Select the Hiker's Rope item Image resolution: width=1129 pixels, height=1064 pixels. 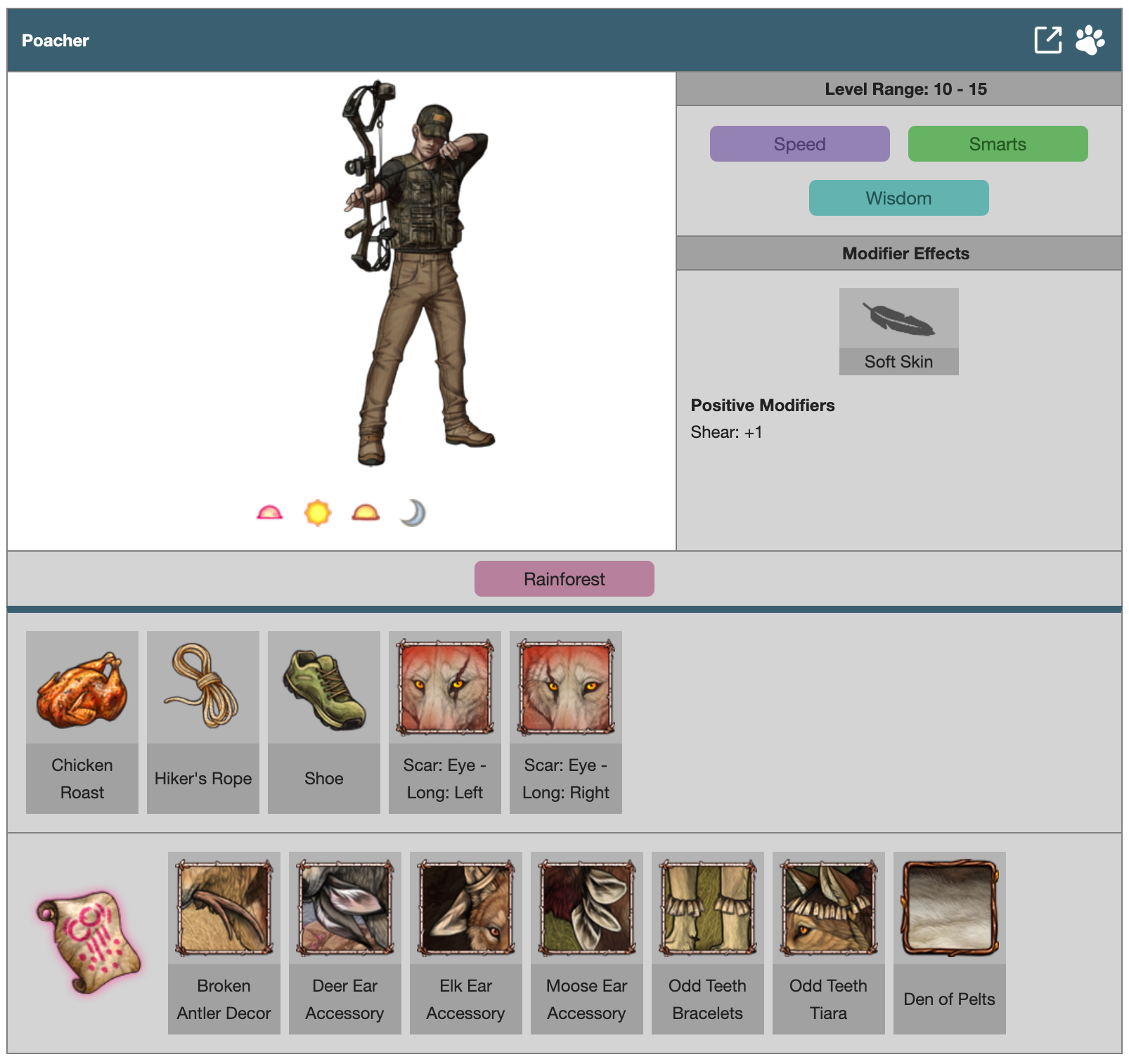(203, 722)
